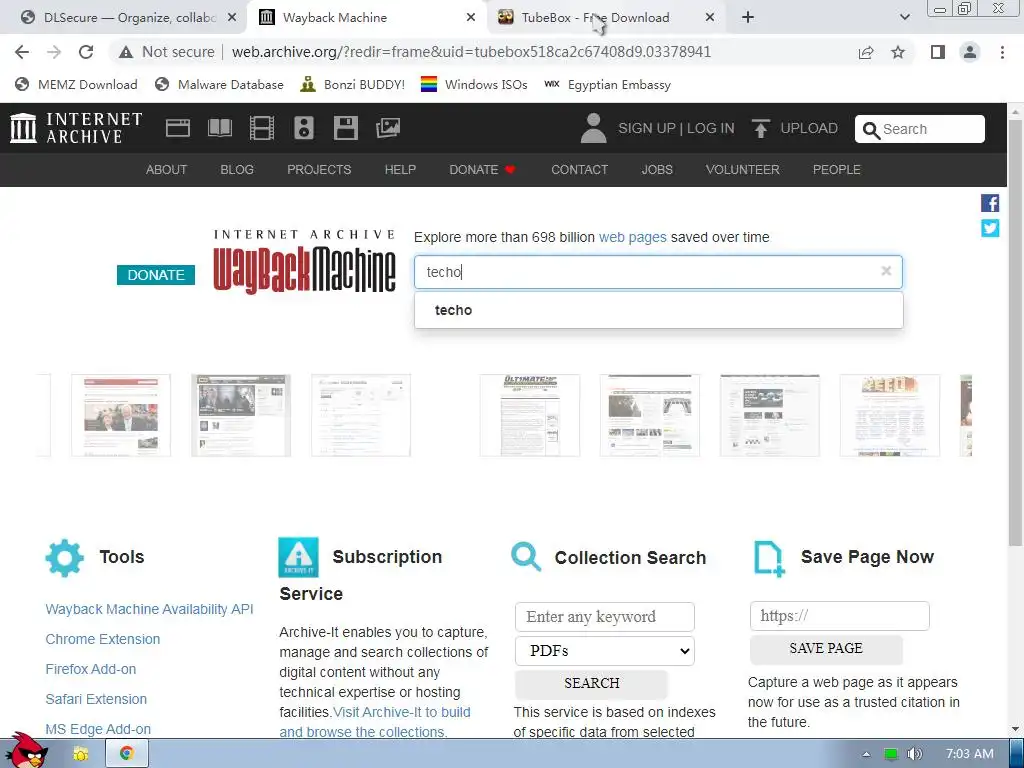Open the ABOUT menu item
The width and height of the screenshot is (1024, 768).
pyautogui.click(x=167, y=170)
